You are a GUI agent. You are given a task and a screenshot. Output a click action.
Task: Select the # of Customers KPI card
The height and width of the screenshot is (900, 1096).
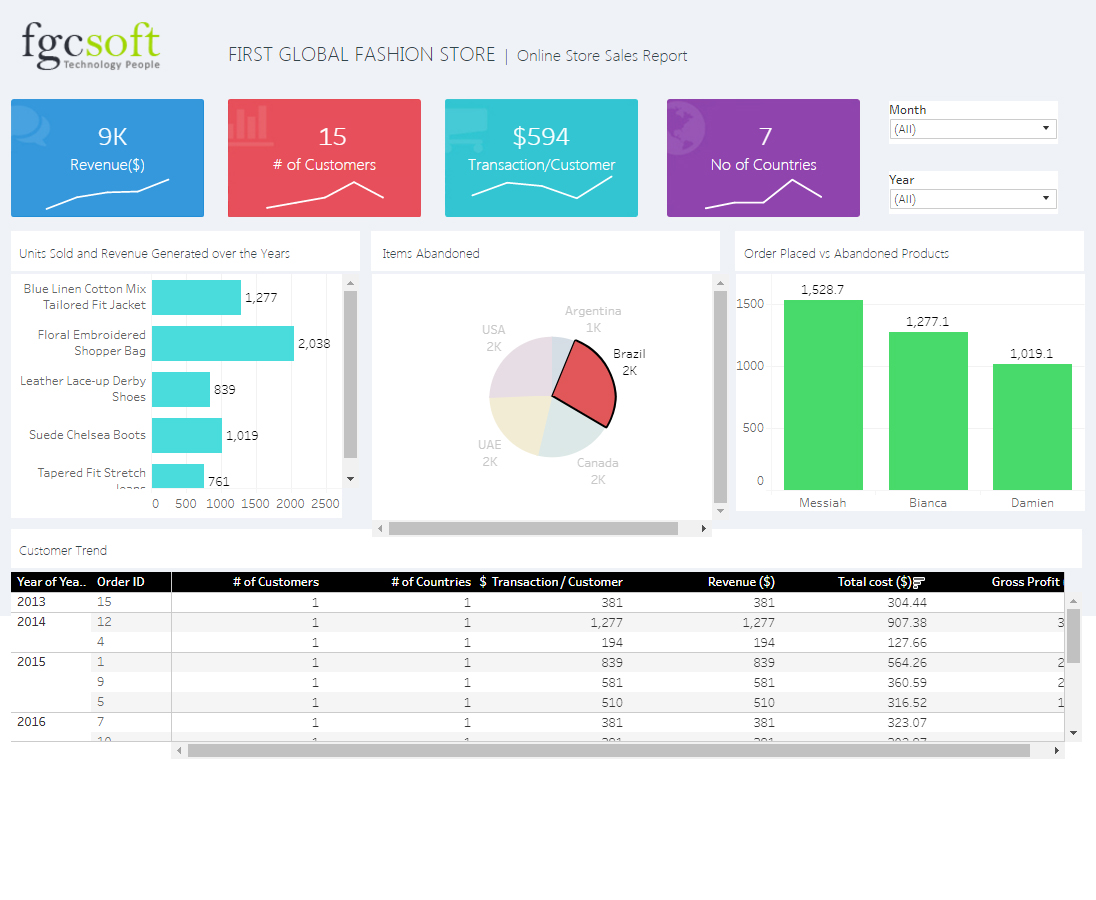click(x=324, y=158)
